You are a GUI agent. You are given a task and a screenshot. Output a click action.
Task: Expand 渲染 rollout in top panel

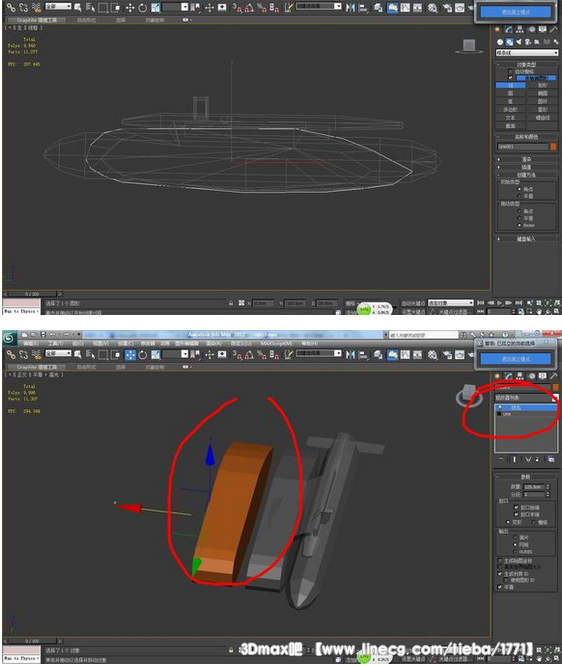click(527, 159)
